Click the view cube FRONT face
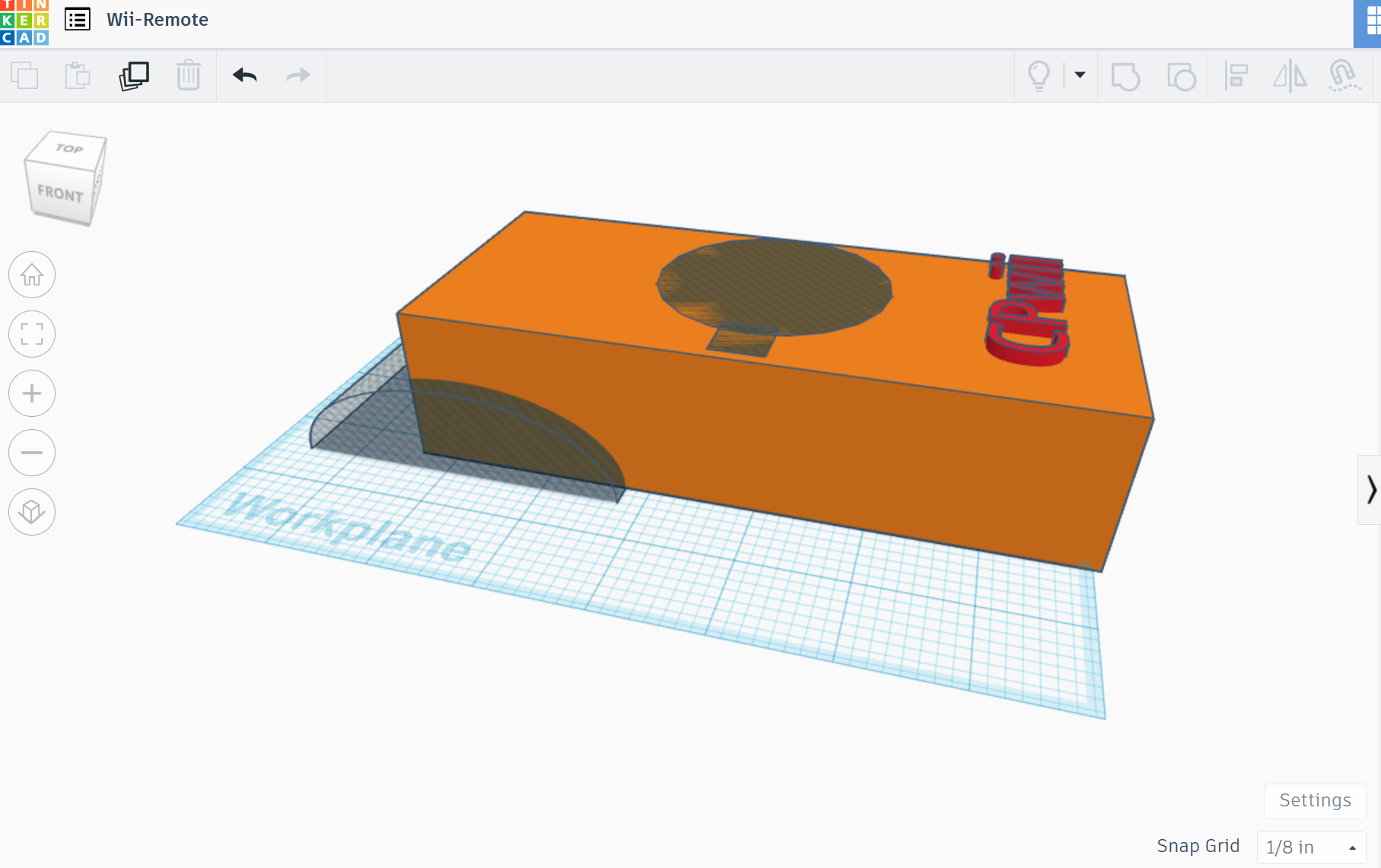This screenshot has height=868, width=1381. 59,195
